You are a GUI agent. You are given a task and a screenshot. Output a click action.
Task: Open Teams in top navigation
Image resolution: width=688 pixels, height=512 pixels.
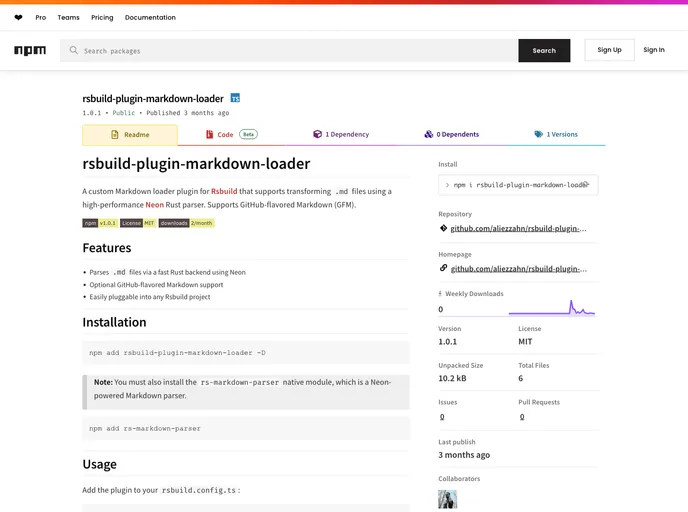[68, 18]
